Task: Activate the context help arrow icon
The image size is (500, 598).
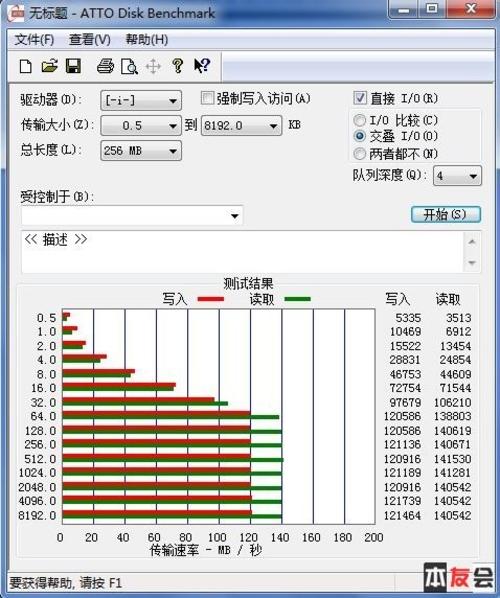Action: [x=202, y=66]
